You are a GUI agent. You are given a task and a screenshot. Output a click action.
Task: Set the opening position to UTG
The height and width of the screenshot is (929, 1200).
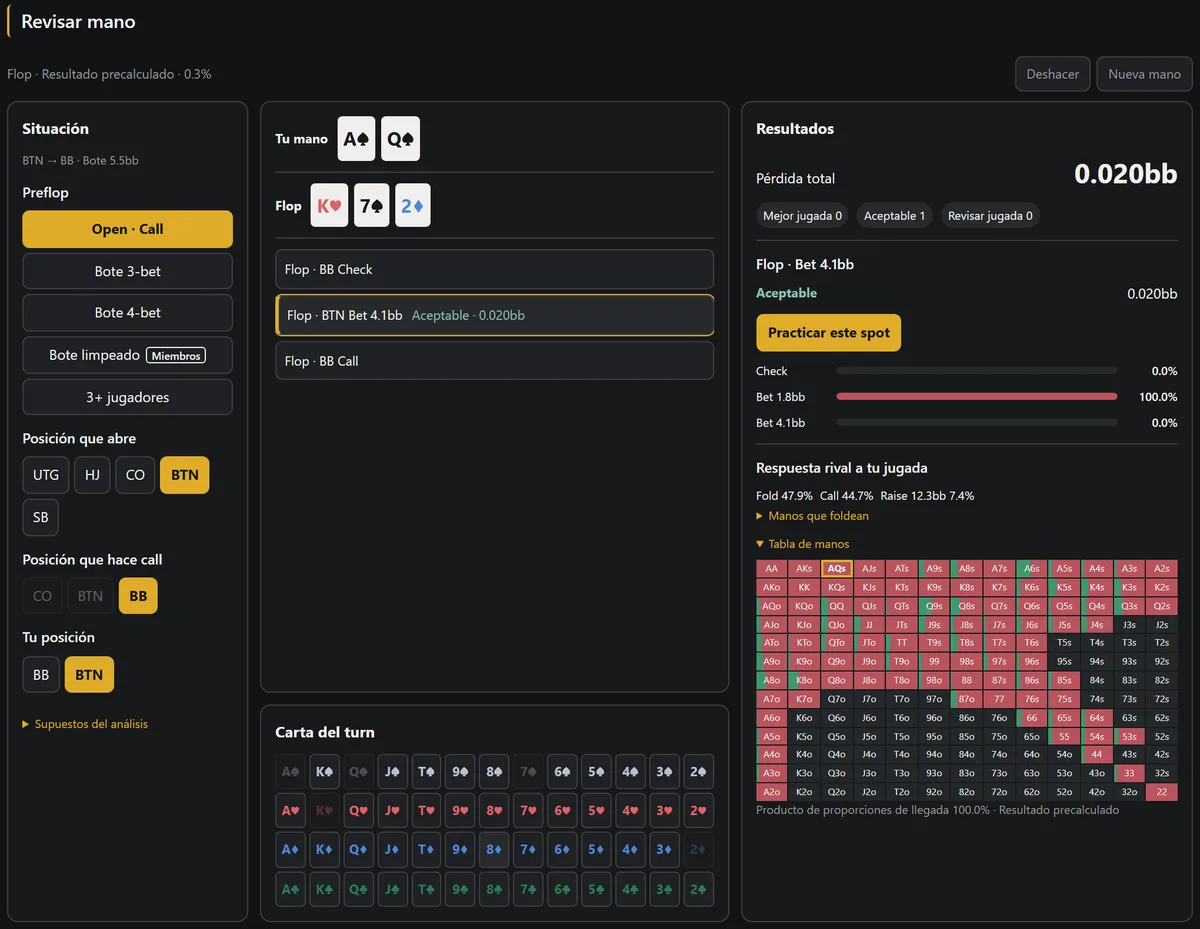46,475
